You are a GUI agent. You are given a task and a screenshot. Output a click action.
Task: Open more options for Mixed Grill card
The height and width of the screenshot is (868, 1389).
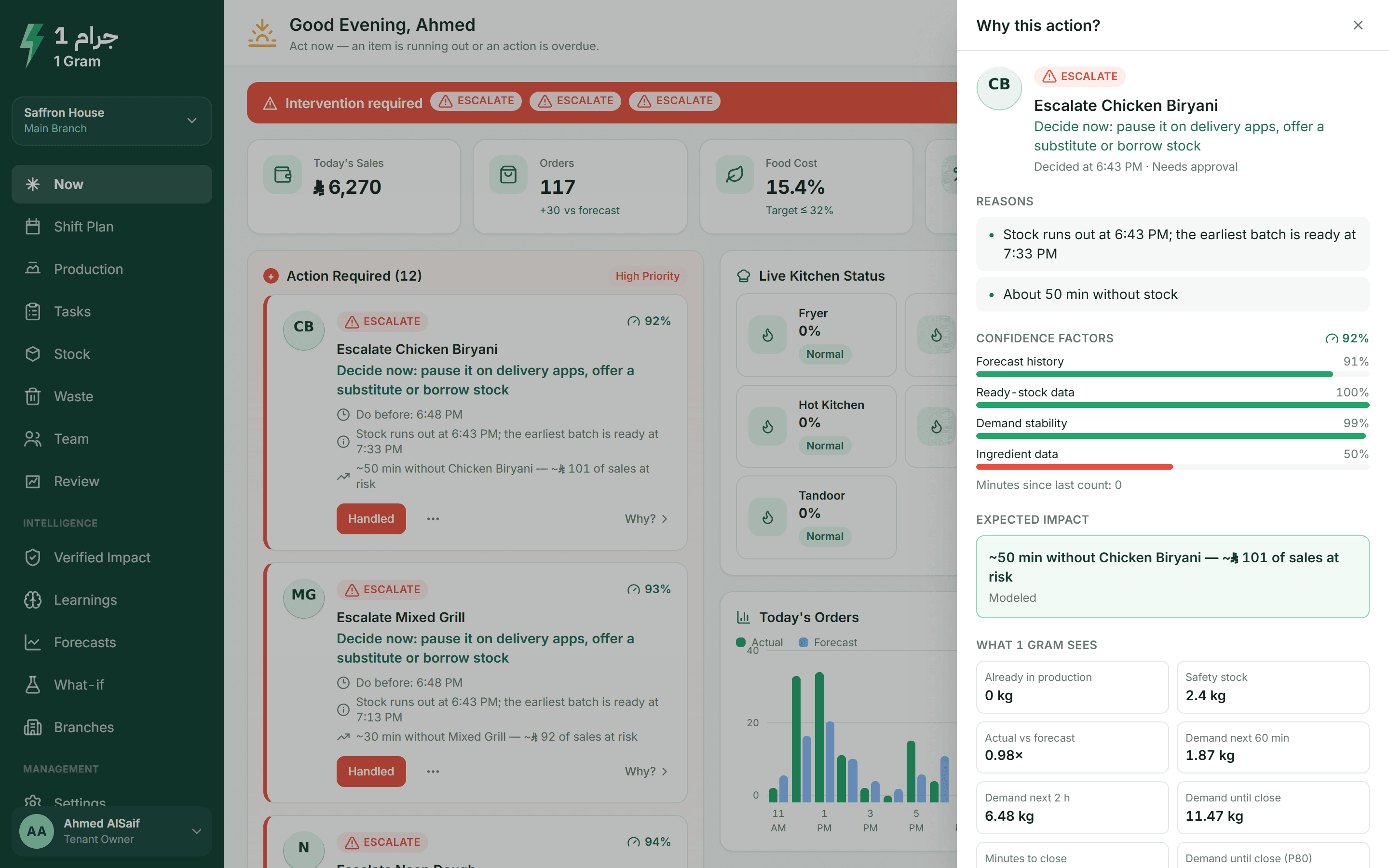point(433,772)
